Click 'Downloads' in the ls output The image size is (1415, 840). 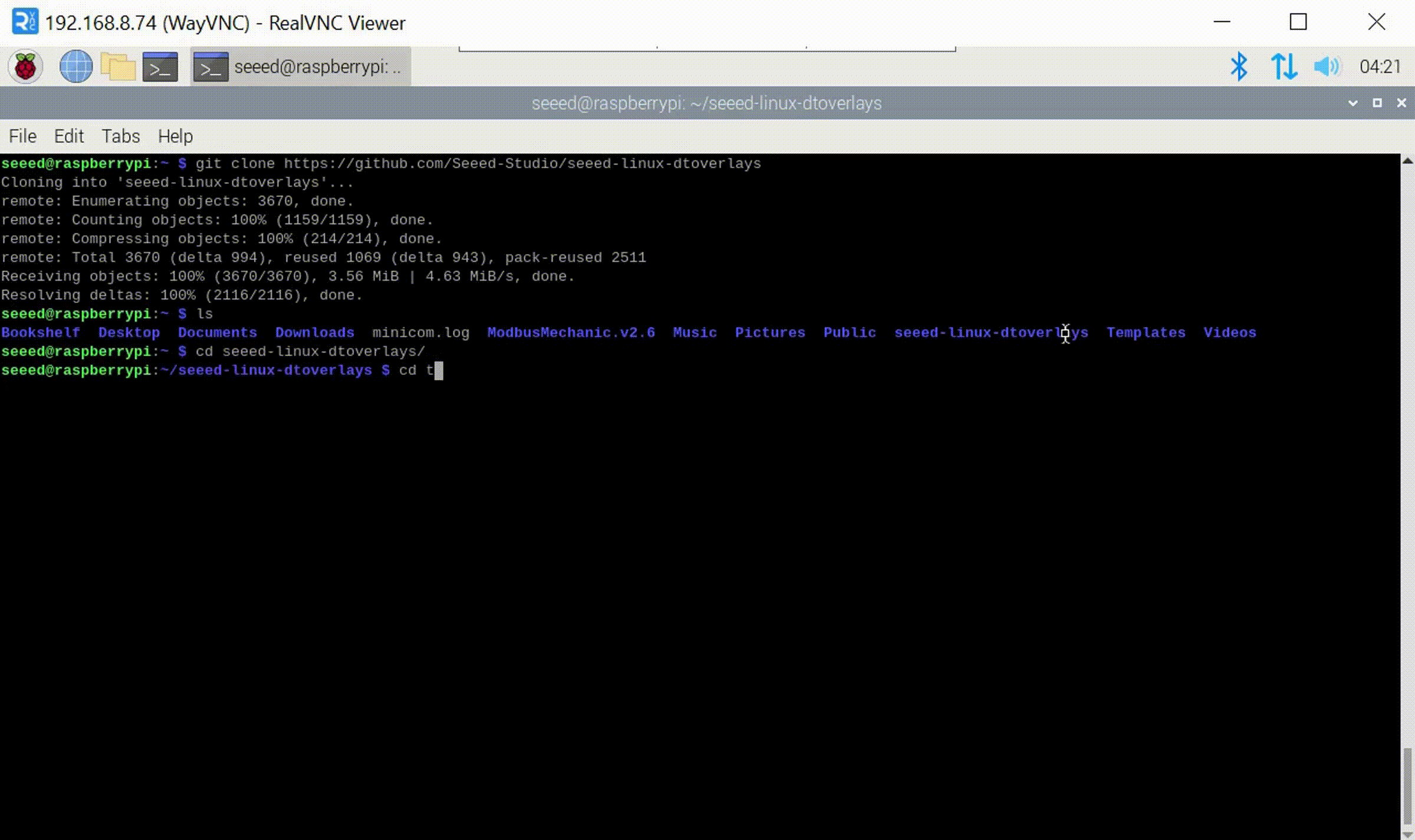coord(315,332)
